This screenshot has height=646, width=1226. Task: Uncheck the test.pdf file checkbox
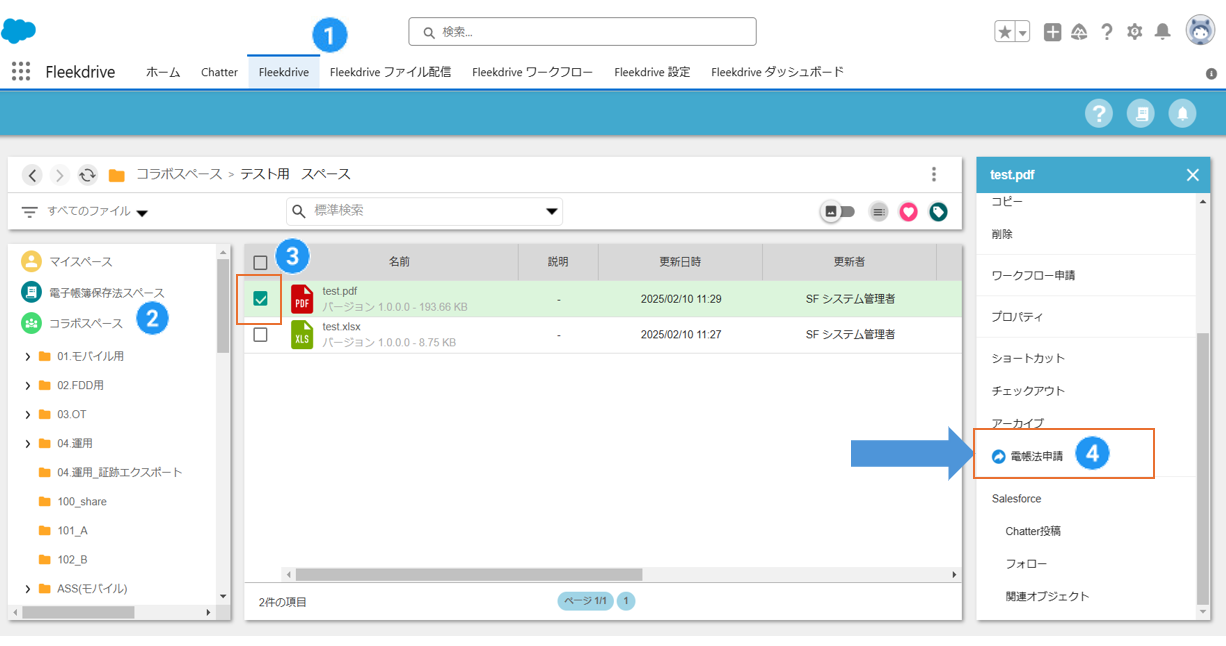(260, 299)
